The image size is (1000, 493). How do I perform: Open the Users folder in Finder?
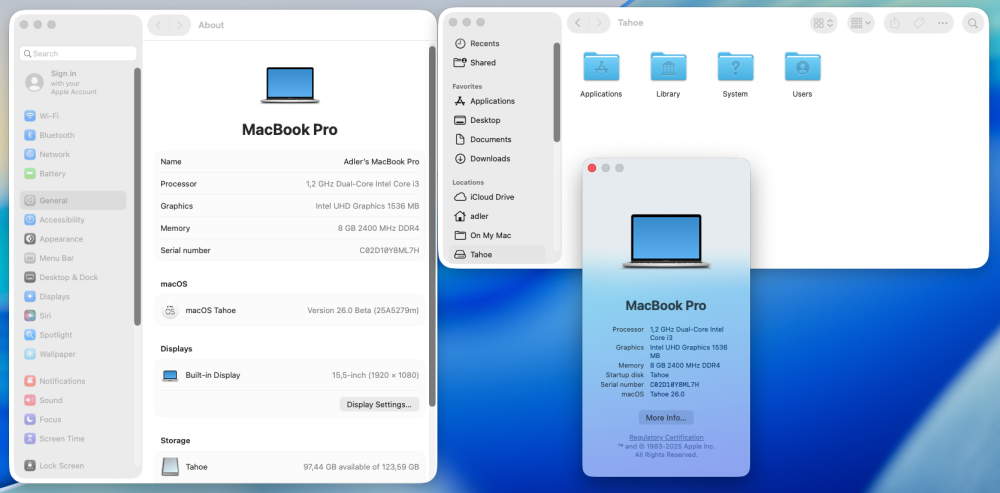[x=802, y=75]
